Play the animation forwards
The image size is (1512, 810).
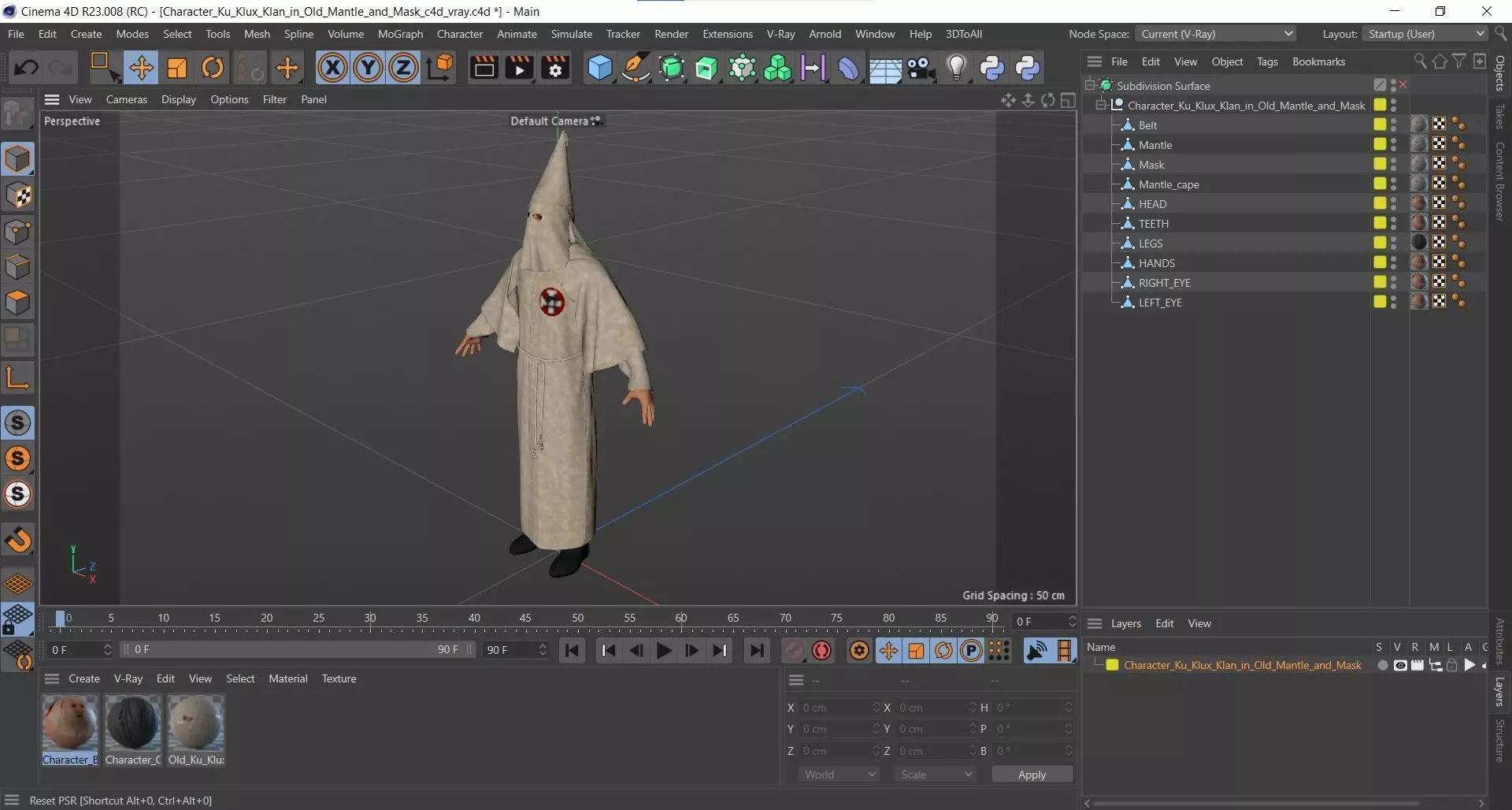pyautogui.click(x=664, y=650)
